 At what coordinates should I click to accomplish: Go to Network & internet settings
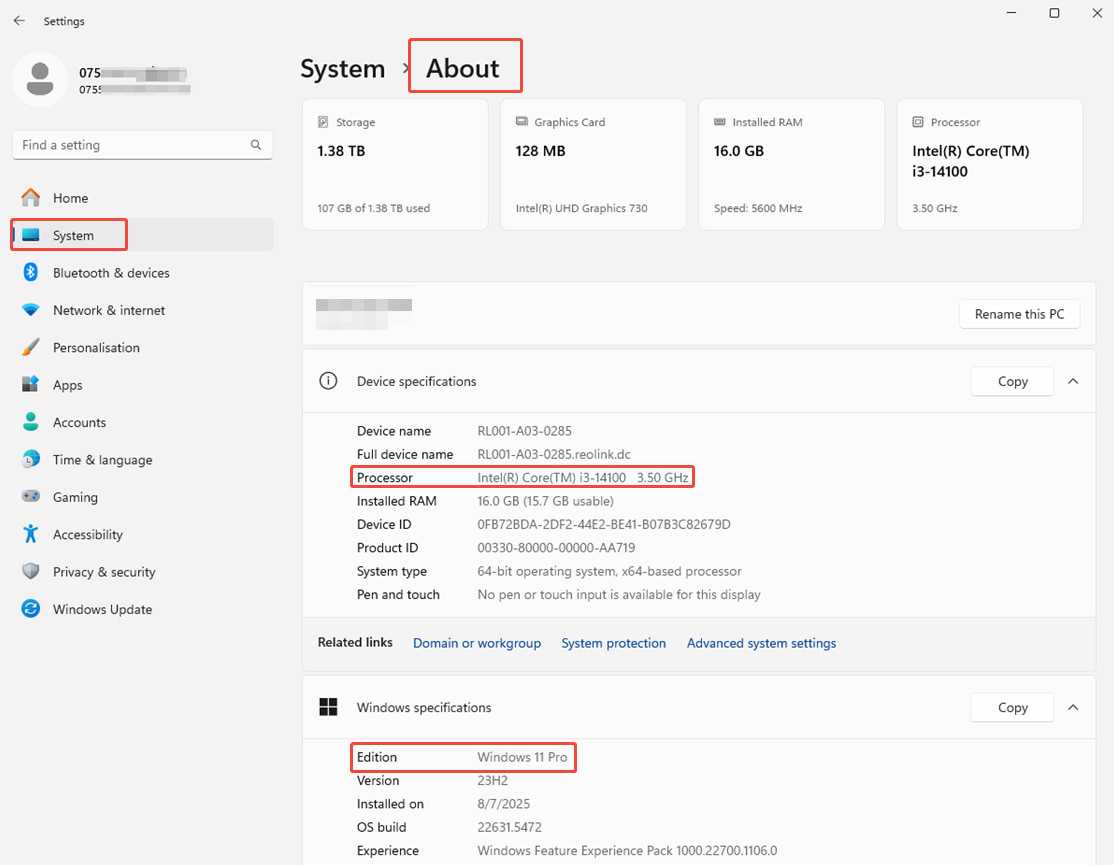coord(142,310)
